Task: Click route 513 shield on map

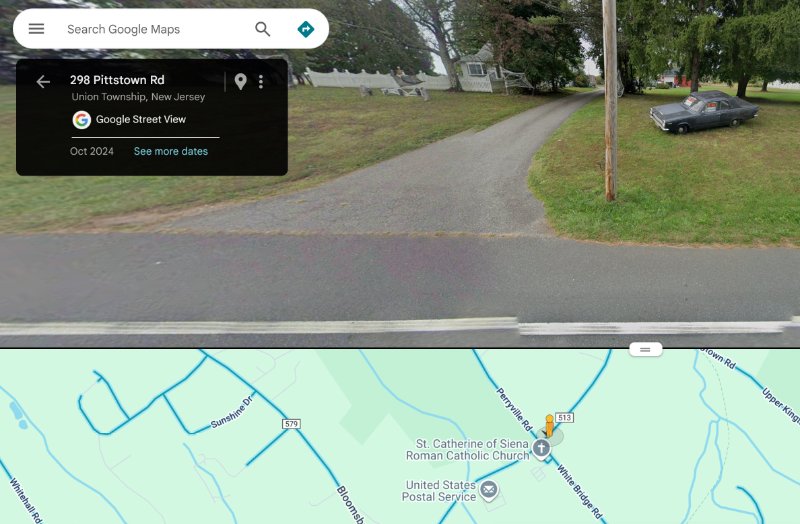Action: coord(564,417)
